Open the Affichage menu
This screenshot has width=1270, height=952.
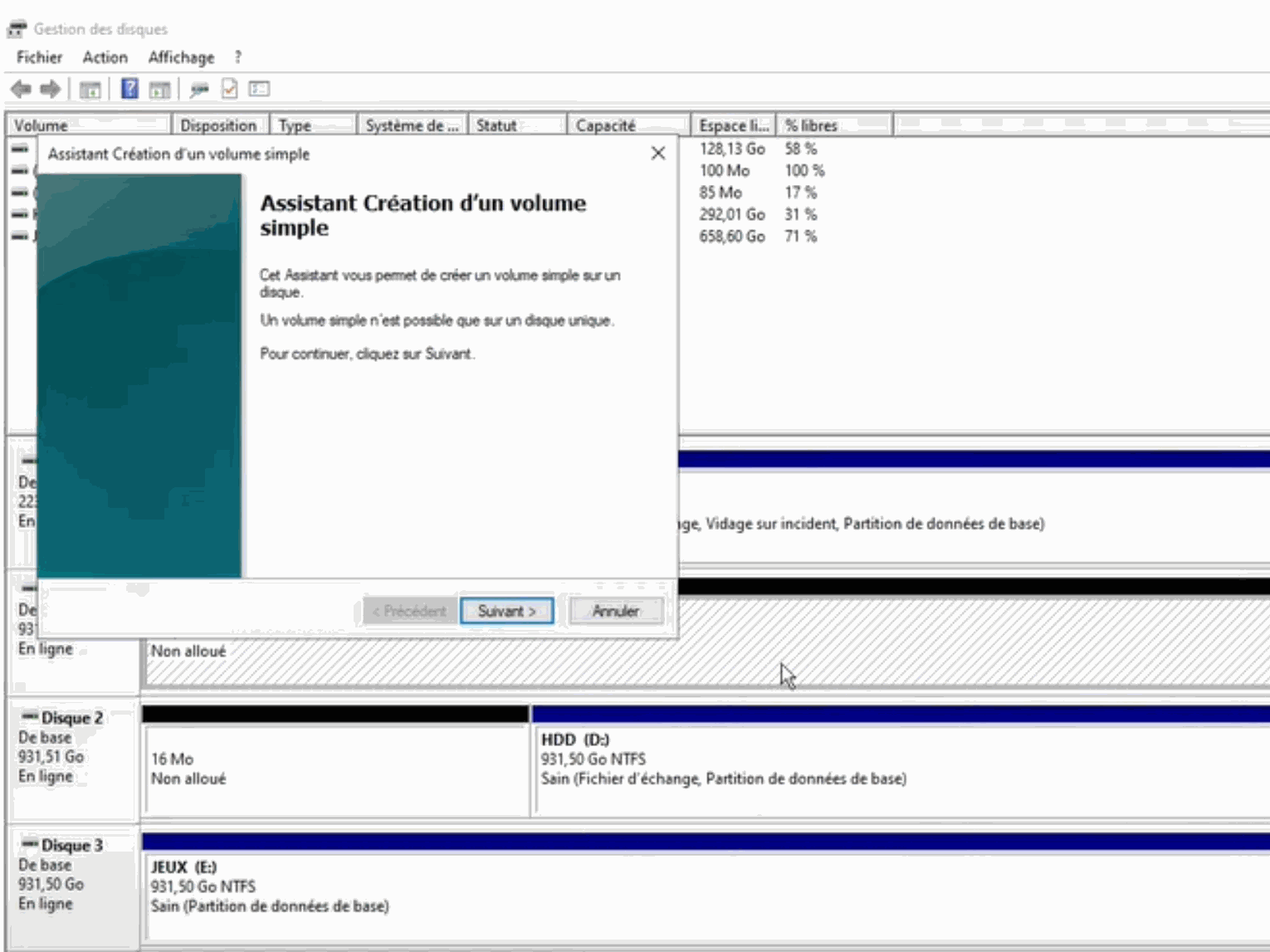click(181, 57)
